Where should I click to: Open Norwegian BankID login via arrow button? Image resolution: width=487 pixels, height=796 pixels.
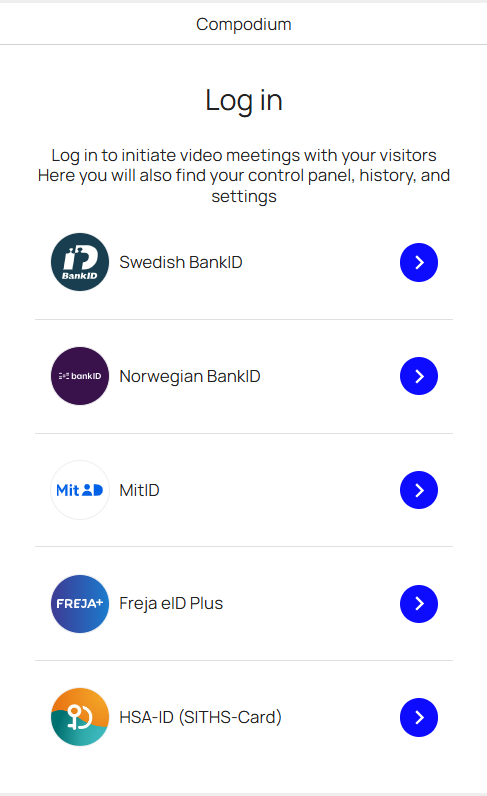pyautogui.click(x=419, y=376)
